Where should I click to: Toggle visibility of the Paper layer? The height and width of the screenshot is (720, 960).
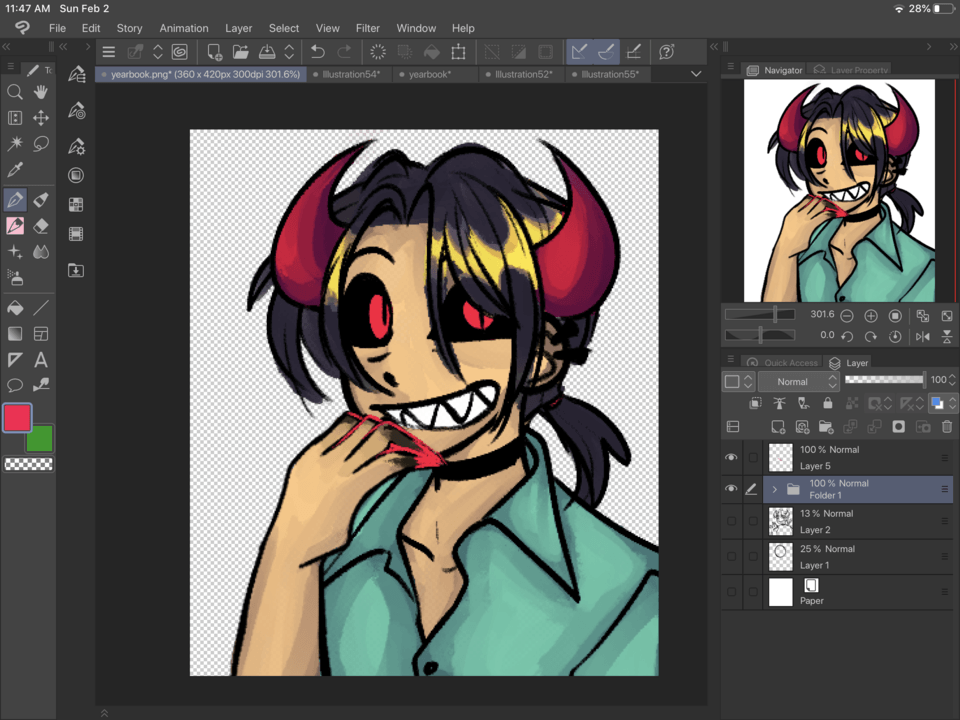click(731, 592)
